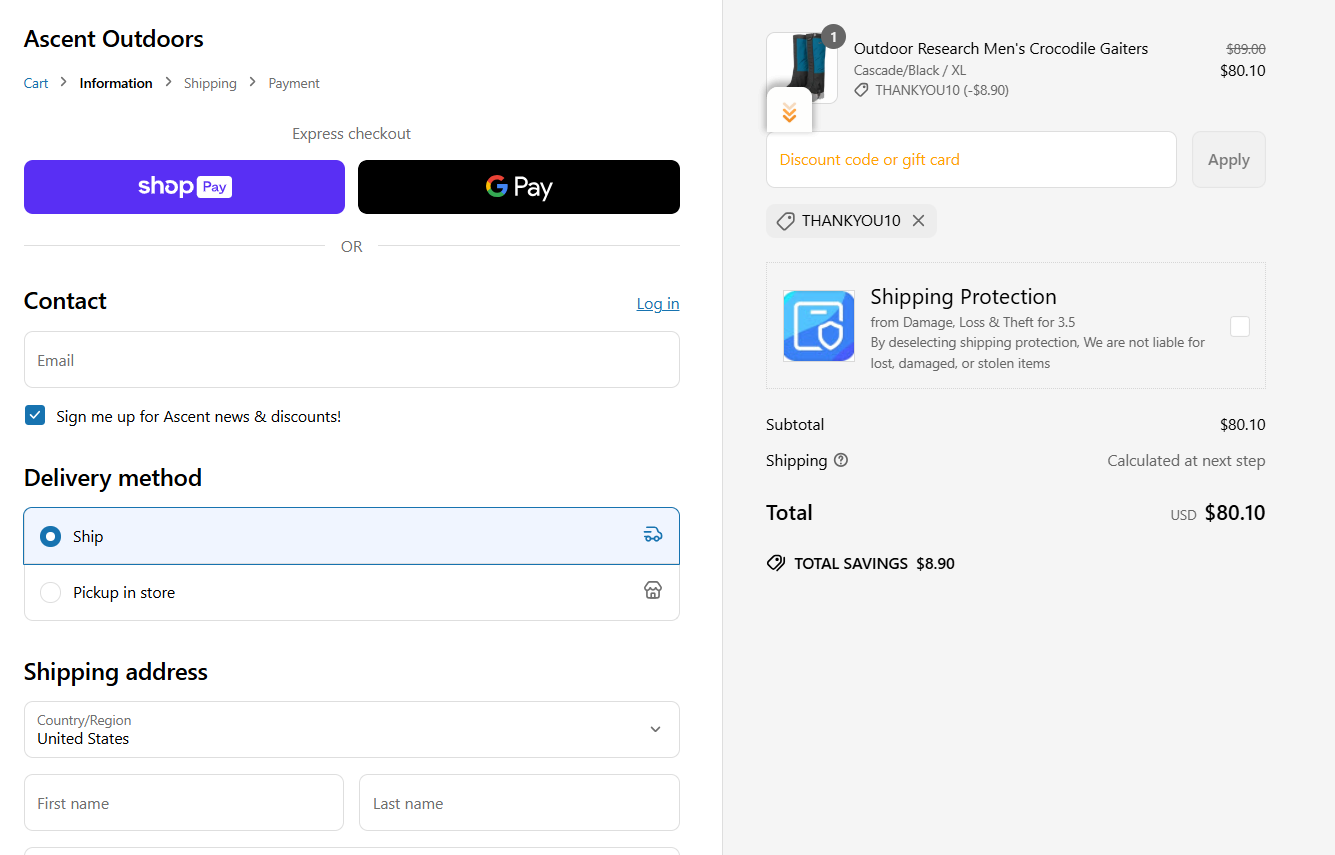Viewport: 1335px width, 855px height.
Task: Click the Cascade/Black / XL variant text
Action: (910, 70)
